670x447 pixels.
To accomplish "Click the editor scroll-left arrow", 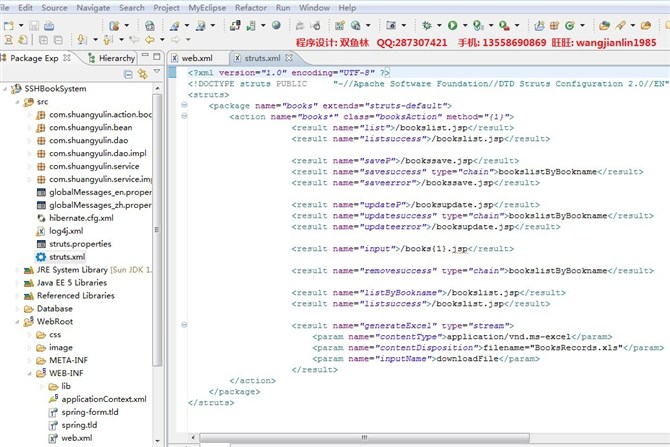I will (193, 438).
